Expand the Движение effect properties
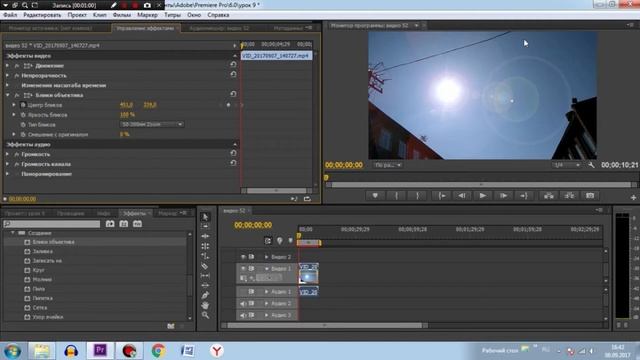 [7, 65]
